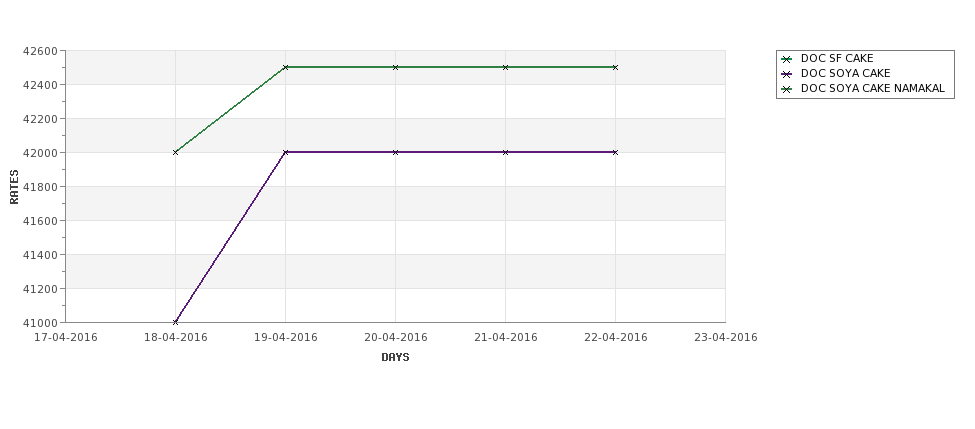Select the green data point on 20-04-2016
The image size is (975, 429).
coord(395,67)
